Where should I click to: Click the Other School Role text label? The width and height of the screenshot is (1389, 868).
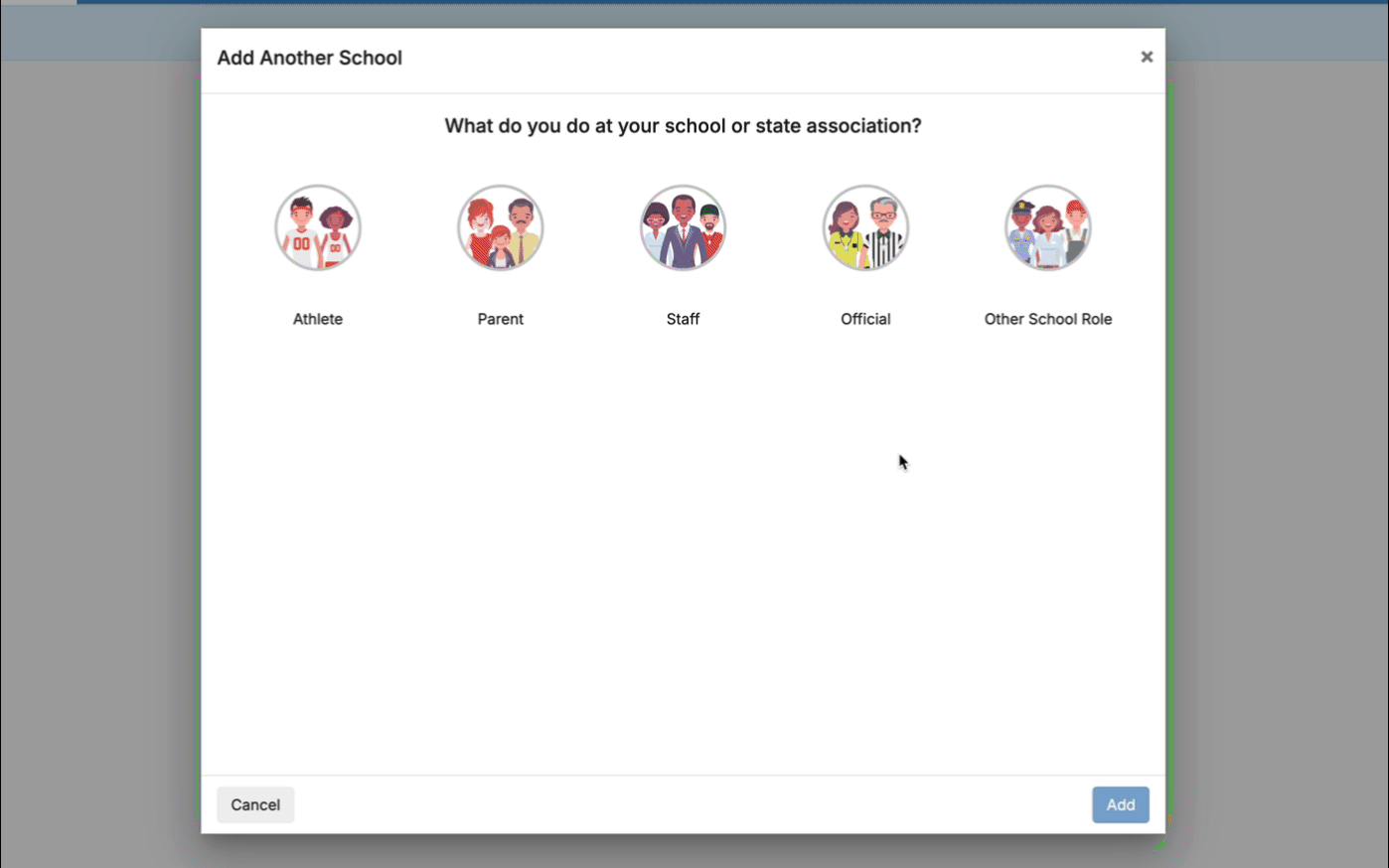(1047, 319)
